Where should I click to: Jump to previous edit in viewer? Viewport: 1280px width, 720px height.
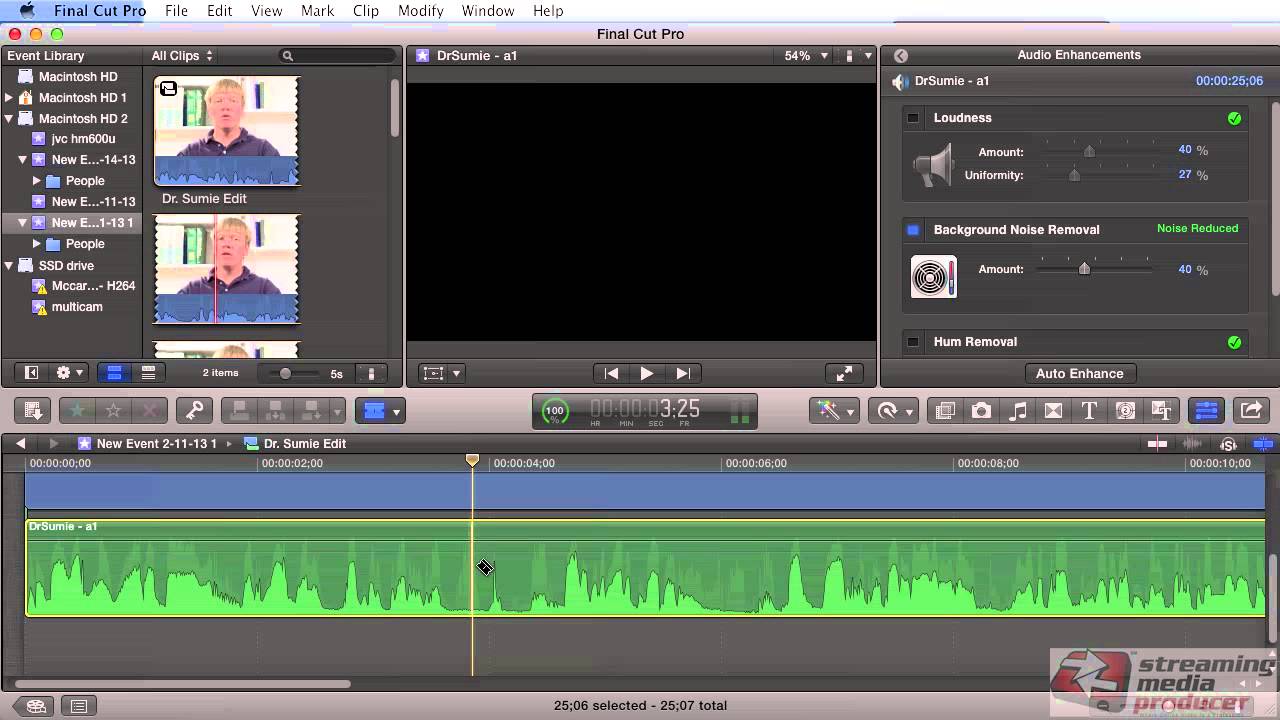coord(610,373)
